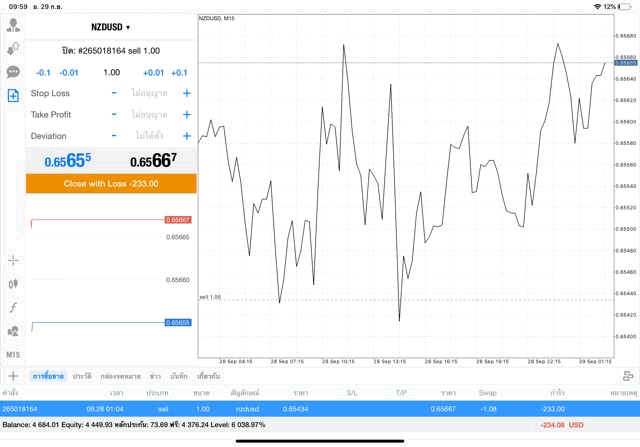Open the accounts profile icon in sidebar
This screenshot has height=447, width=640.
coord(13,23)
